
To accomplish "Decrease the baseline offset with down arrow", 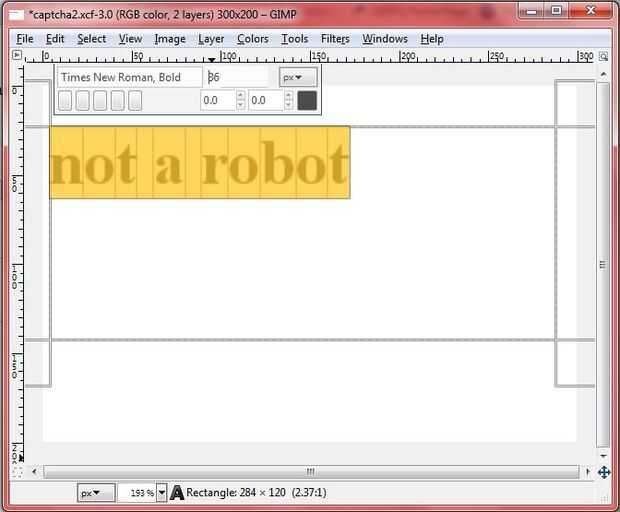I will click(240, 105).
